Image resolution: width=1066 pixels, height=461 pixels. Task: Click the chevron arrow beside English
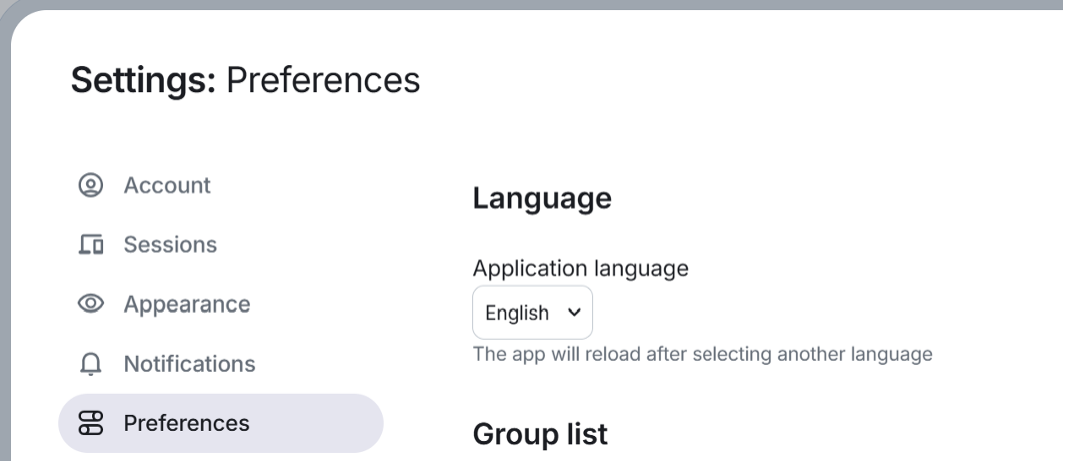pos(574,312)
